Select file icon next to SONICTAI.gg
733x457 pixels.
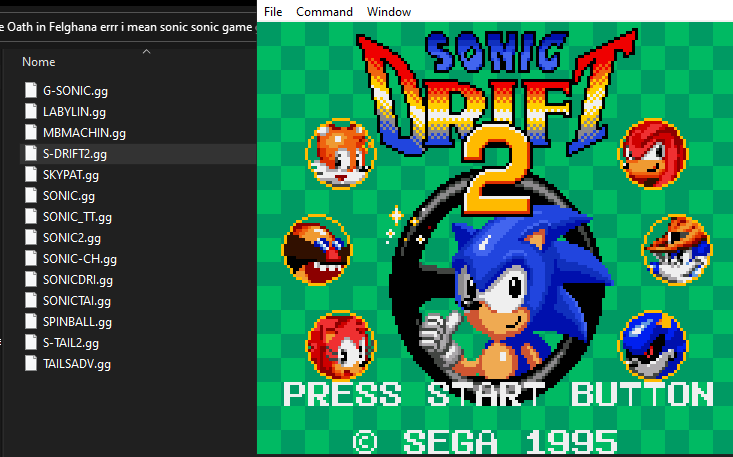[31, 300]
